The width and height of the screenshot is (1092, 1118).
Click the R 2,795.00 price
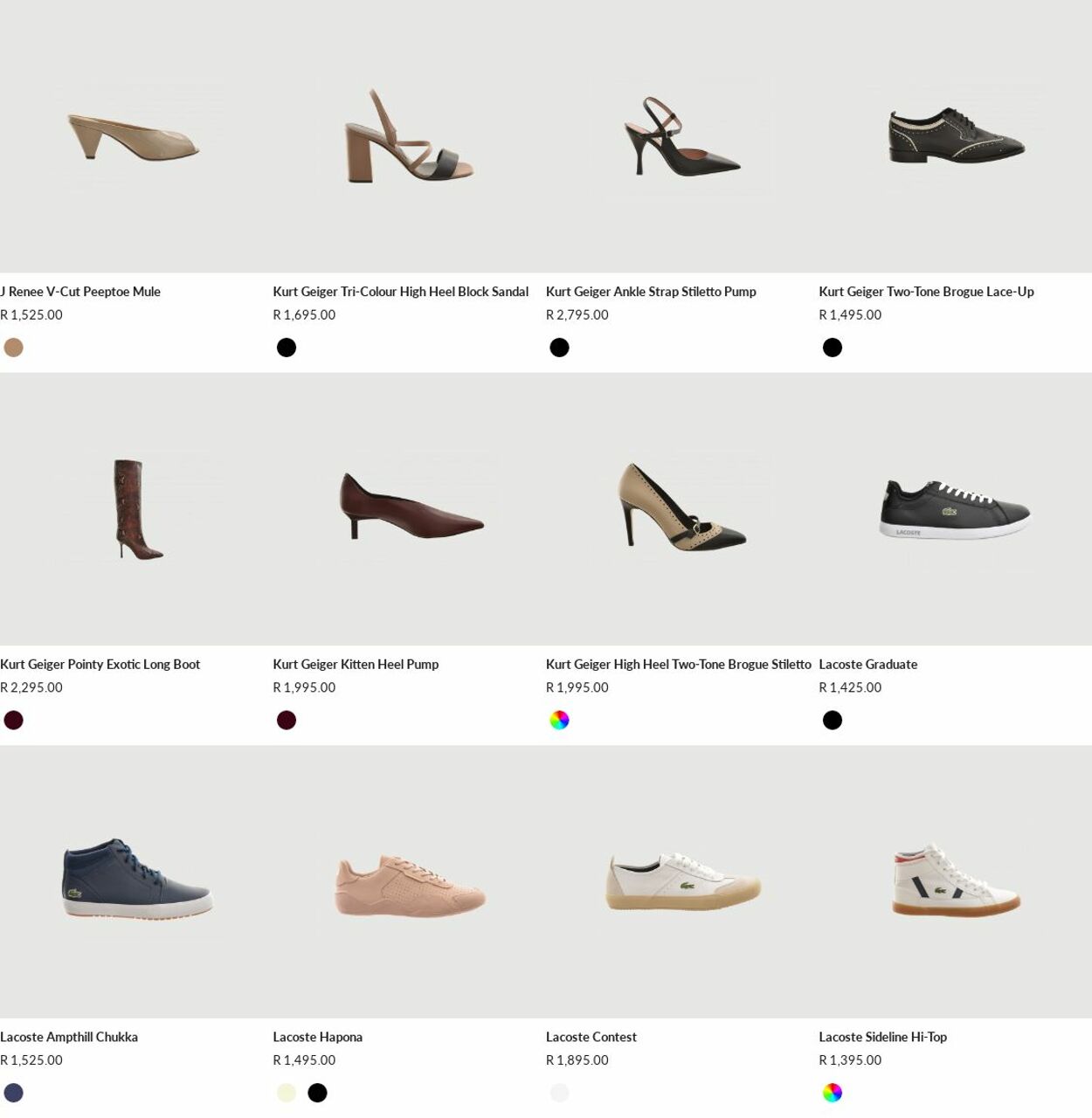577,315
